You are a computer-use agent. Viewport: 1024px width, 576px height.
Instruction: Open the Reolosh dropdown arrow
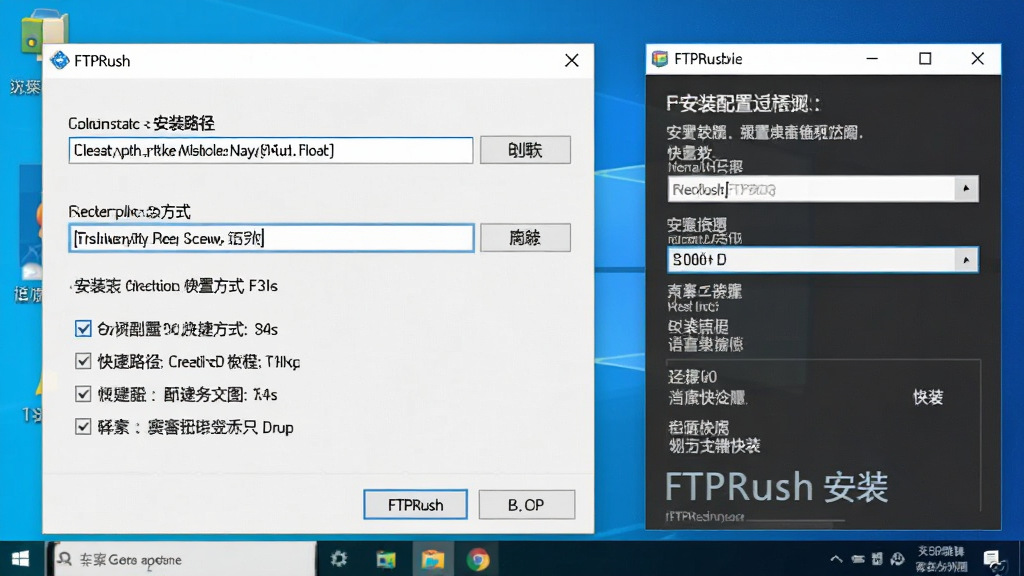coord(966,189)
